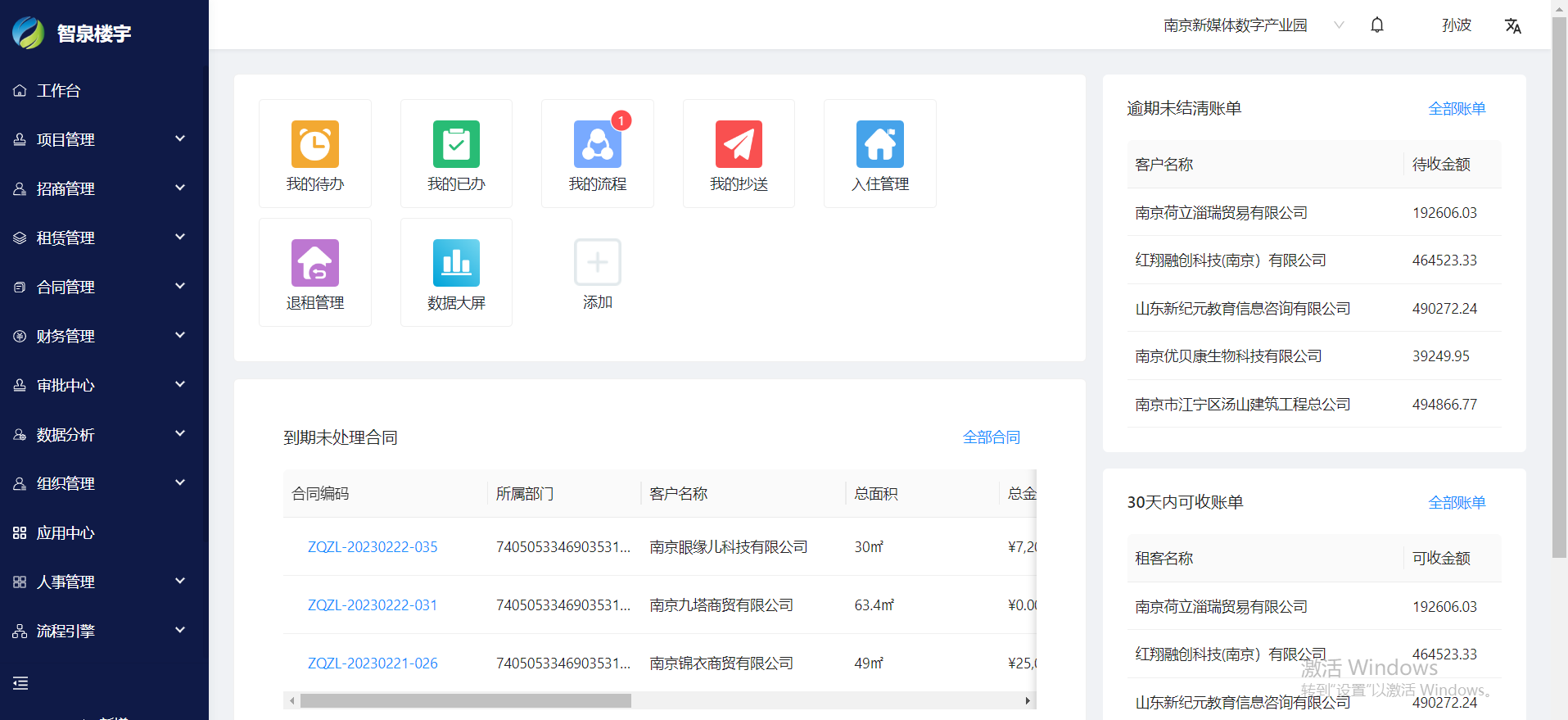Click the 工作台 home icon
The width and height of the screenshot is (1568, 720).
pos(20,91)
